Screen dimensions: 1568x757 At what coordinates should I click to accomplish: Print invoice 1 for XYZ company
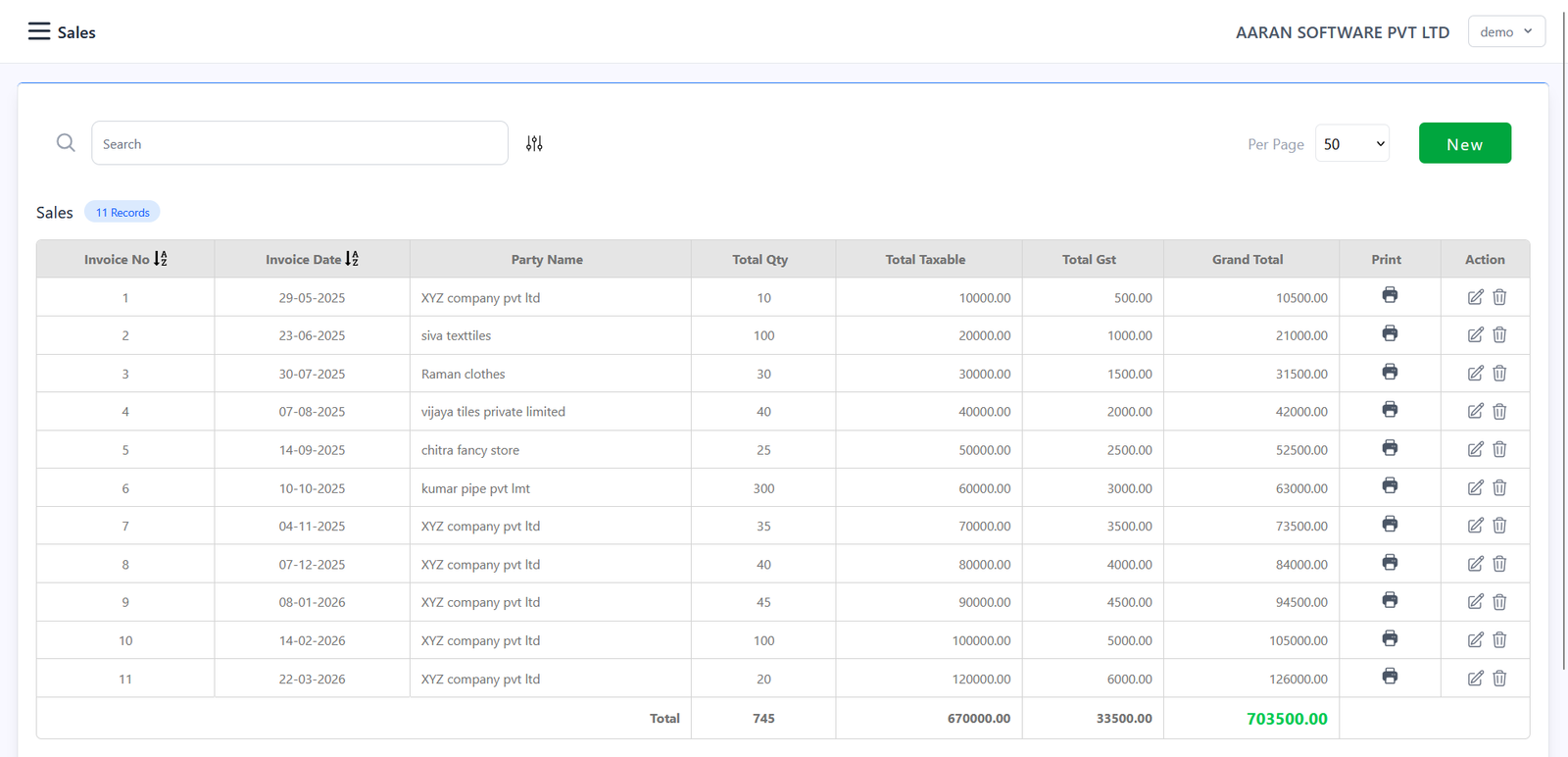click(x=1390, y=295)
